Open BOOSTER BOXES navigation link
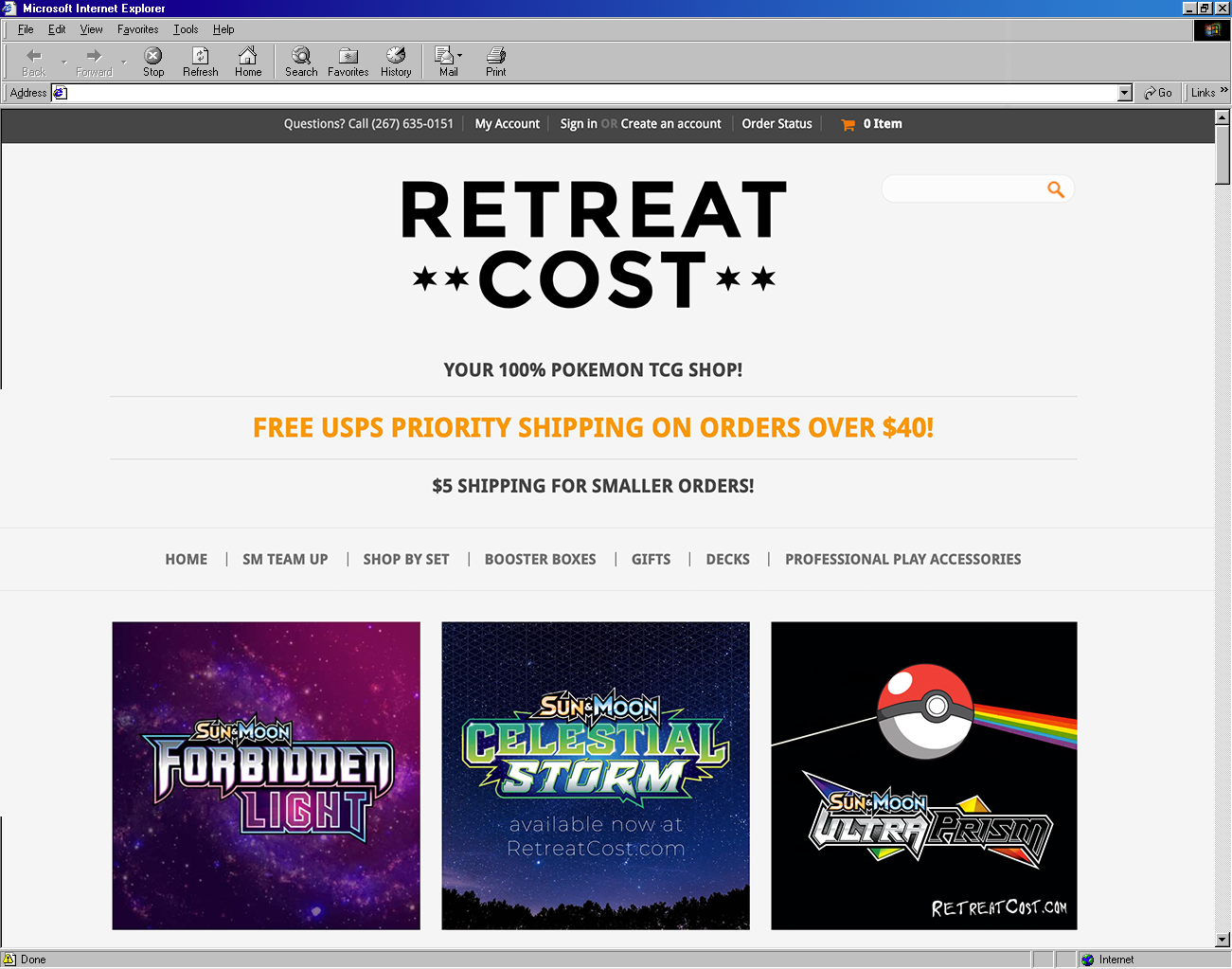 541,560
